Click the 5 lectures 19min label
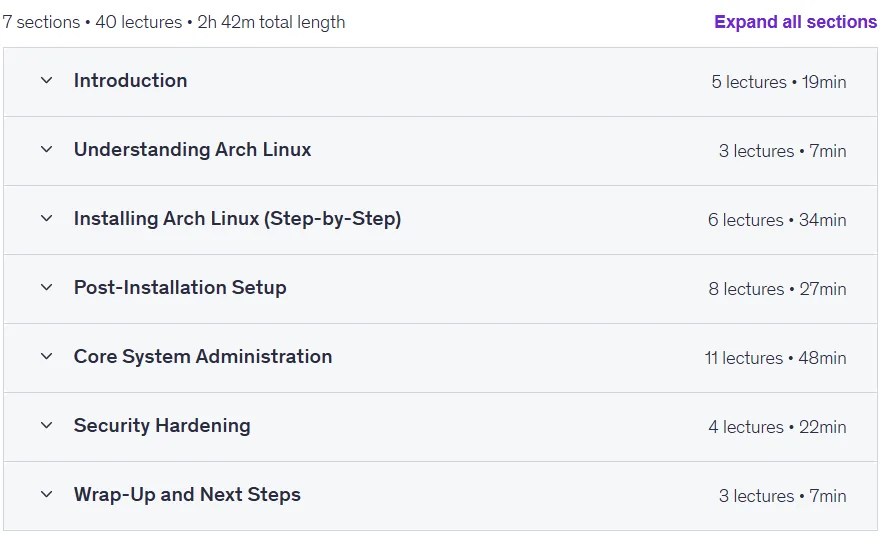Viewport: 881px width, 535px height. click(779, 82)
